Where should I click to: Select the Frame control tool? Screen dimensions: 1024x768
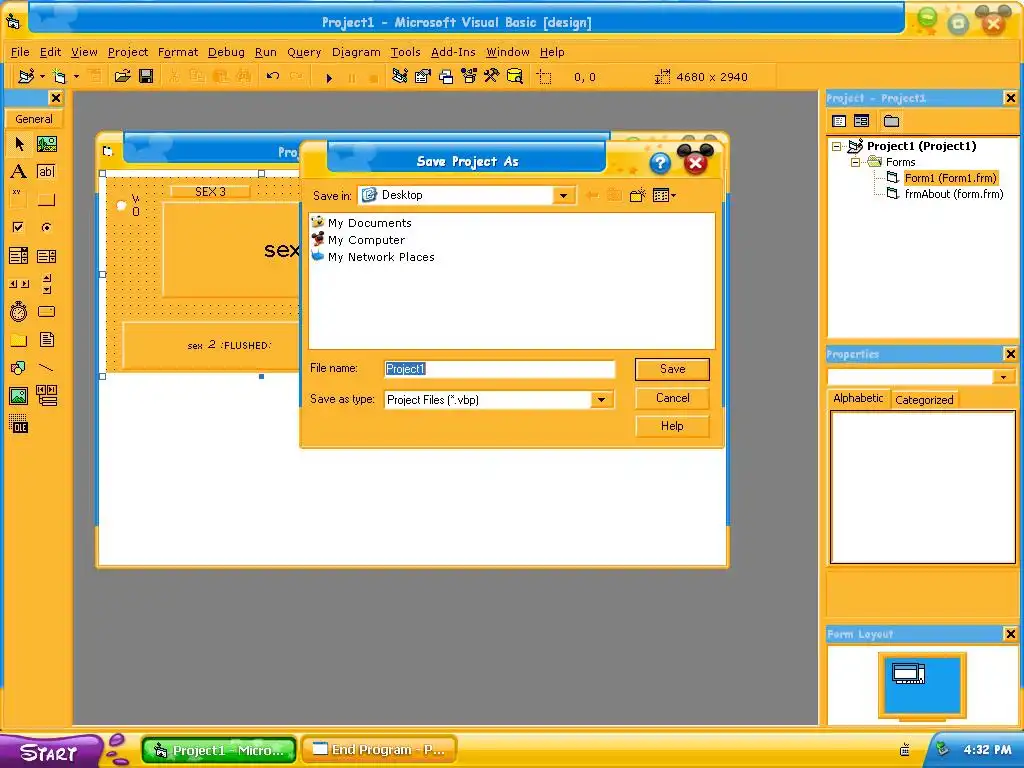[19, 199]
